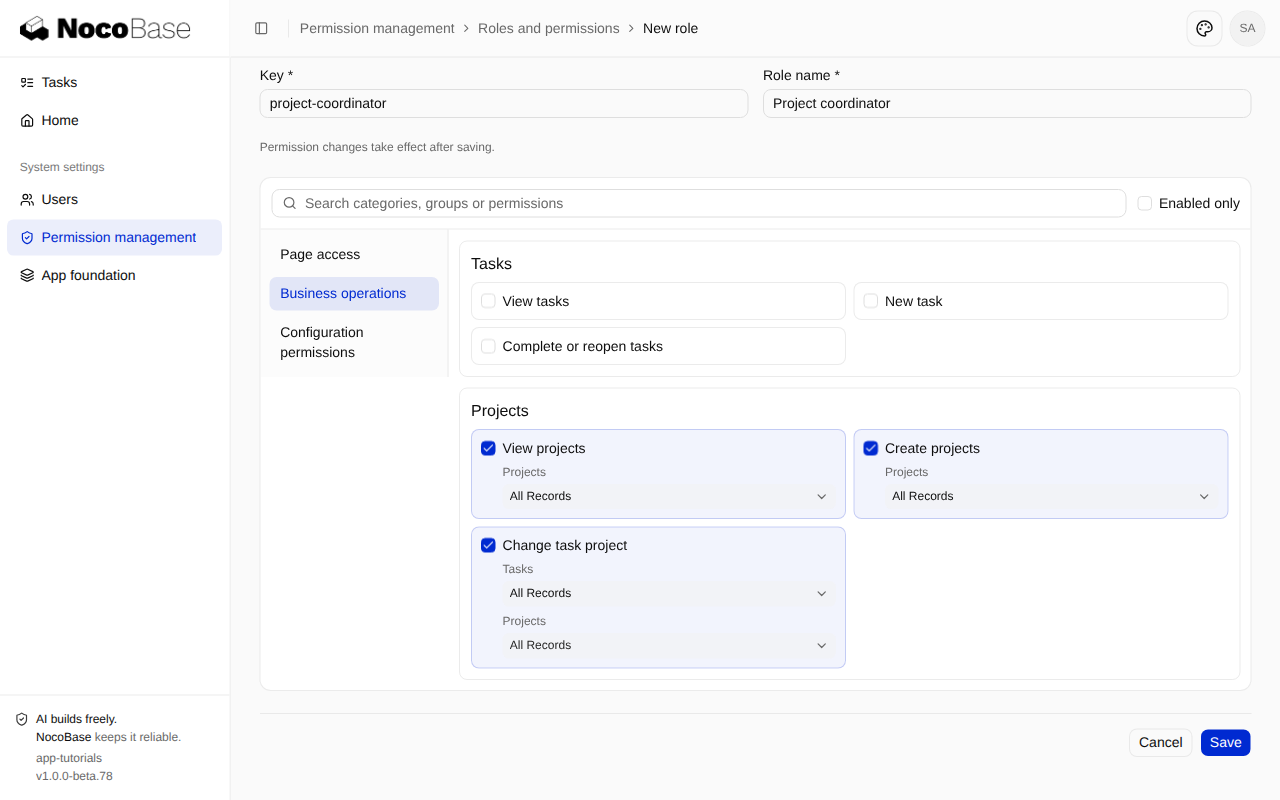1280x800 pixels.
Task: Click the search magnifier icon
Action: [290, 203]
